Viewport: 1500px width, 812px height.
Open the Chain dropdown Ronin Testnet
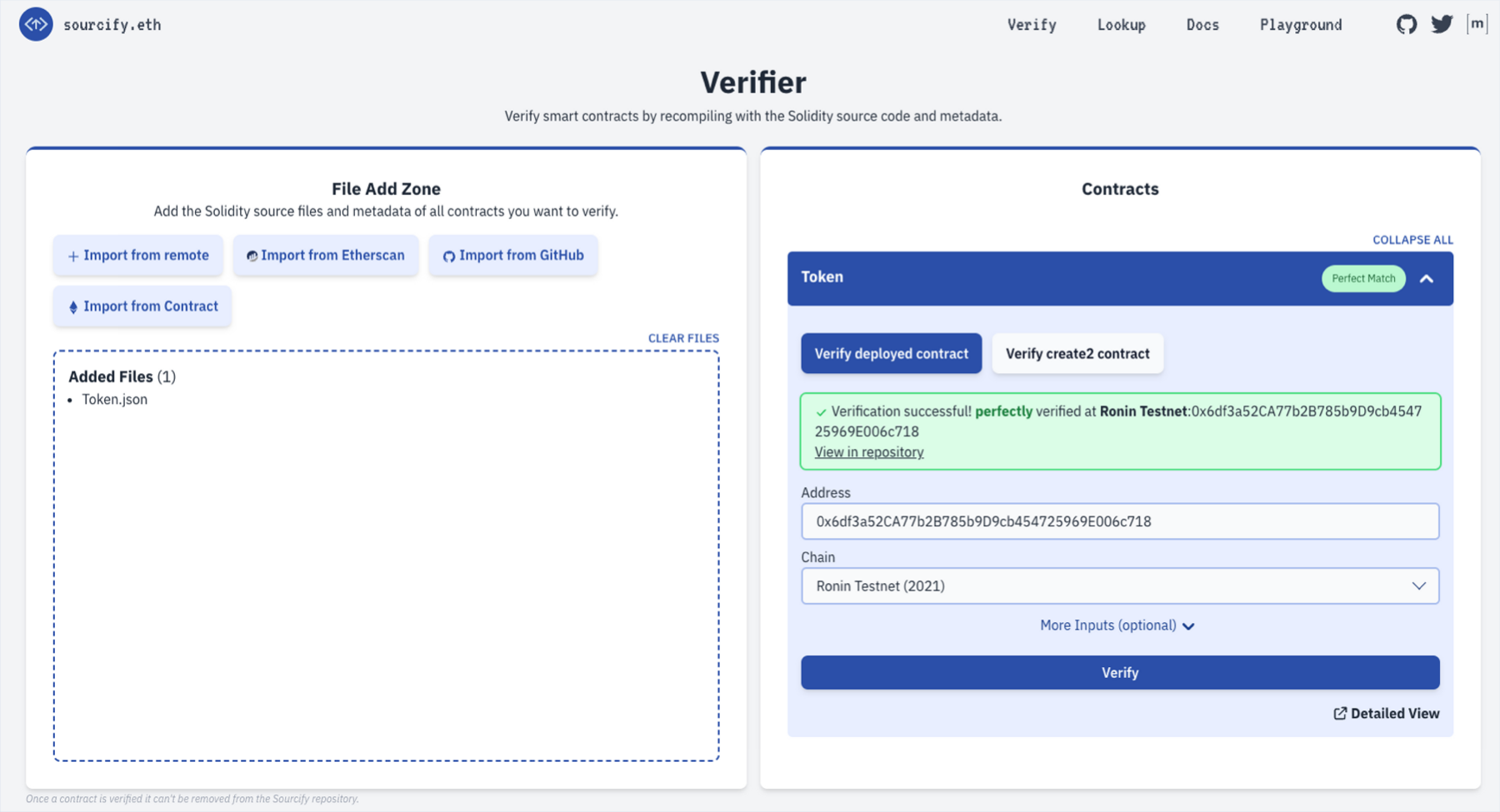[x=1119, y=586]
